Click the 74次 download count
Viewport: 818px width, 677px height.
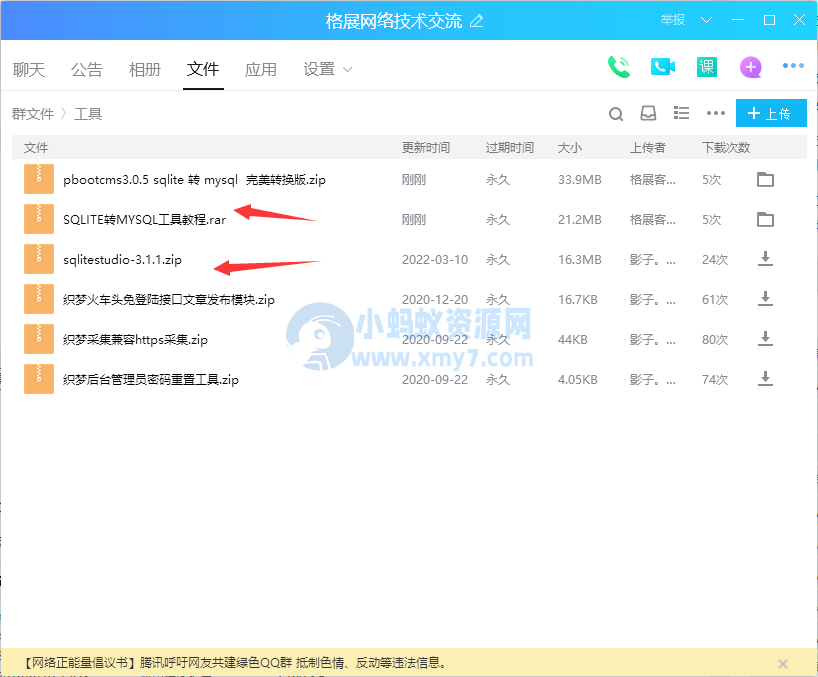(x=715, y=380)
